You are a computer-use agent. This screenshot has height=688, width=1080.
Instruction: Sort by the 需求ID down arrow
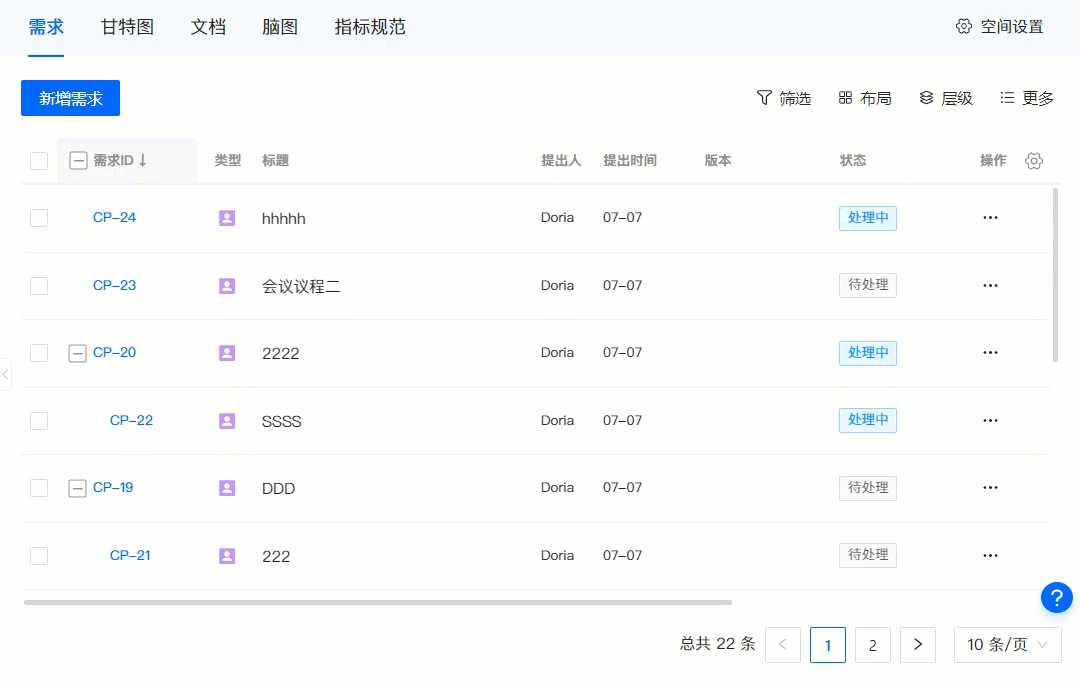(143, 160)
